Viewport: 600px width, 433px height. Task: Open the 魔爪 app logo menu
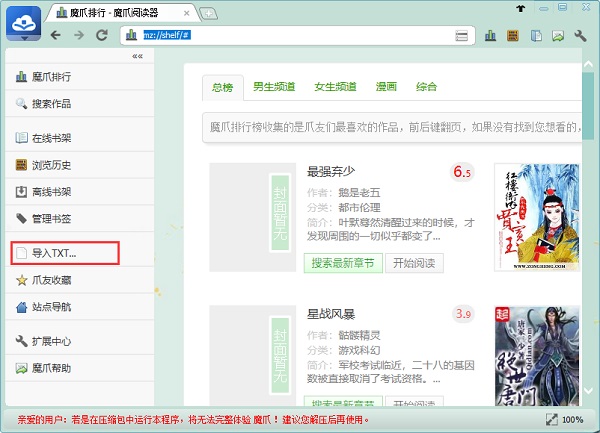coord(22,21)
